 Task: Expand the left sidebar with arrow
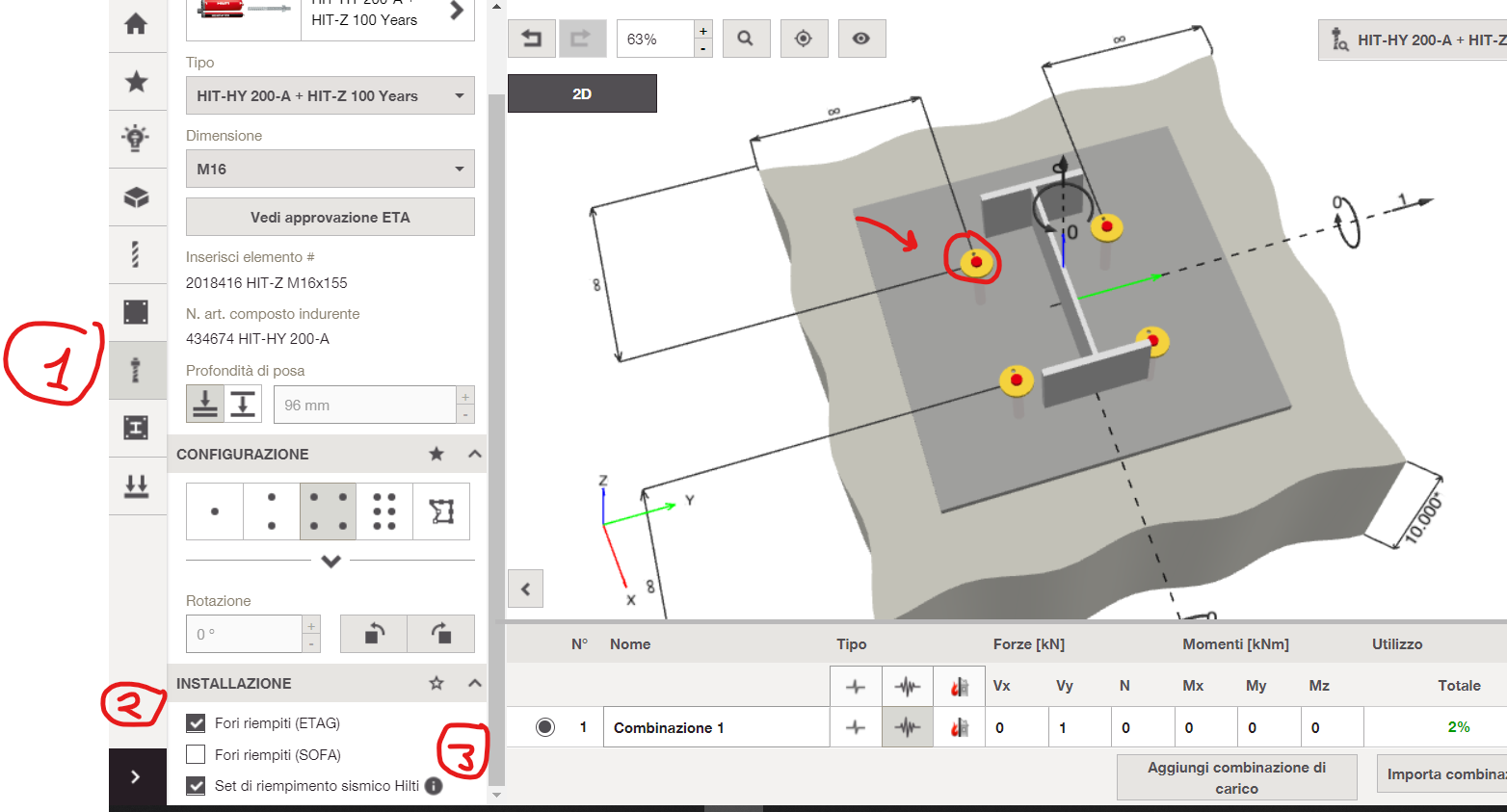click(136, 776)
